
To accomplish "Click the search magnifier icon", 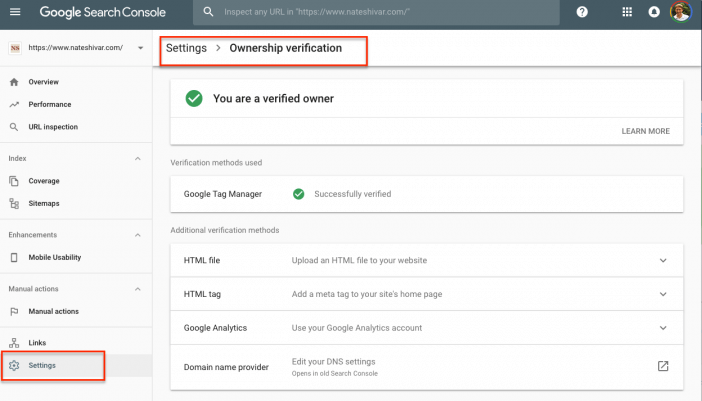I will [x=208, y=12].
